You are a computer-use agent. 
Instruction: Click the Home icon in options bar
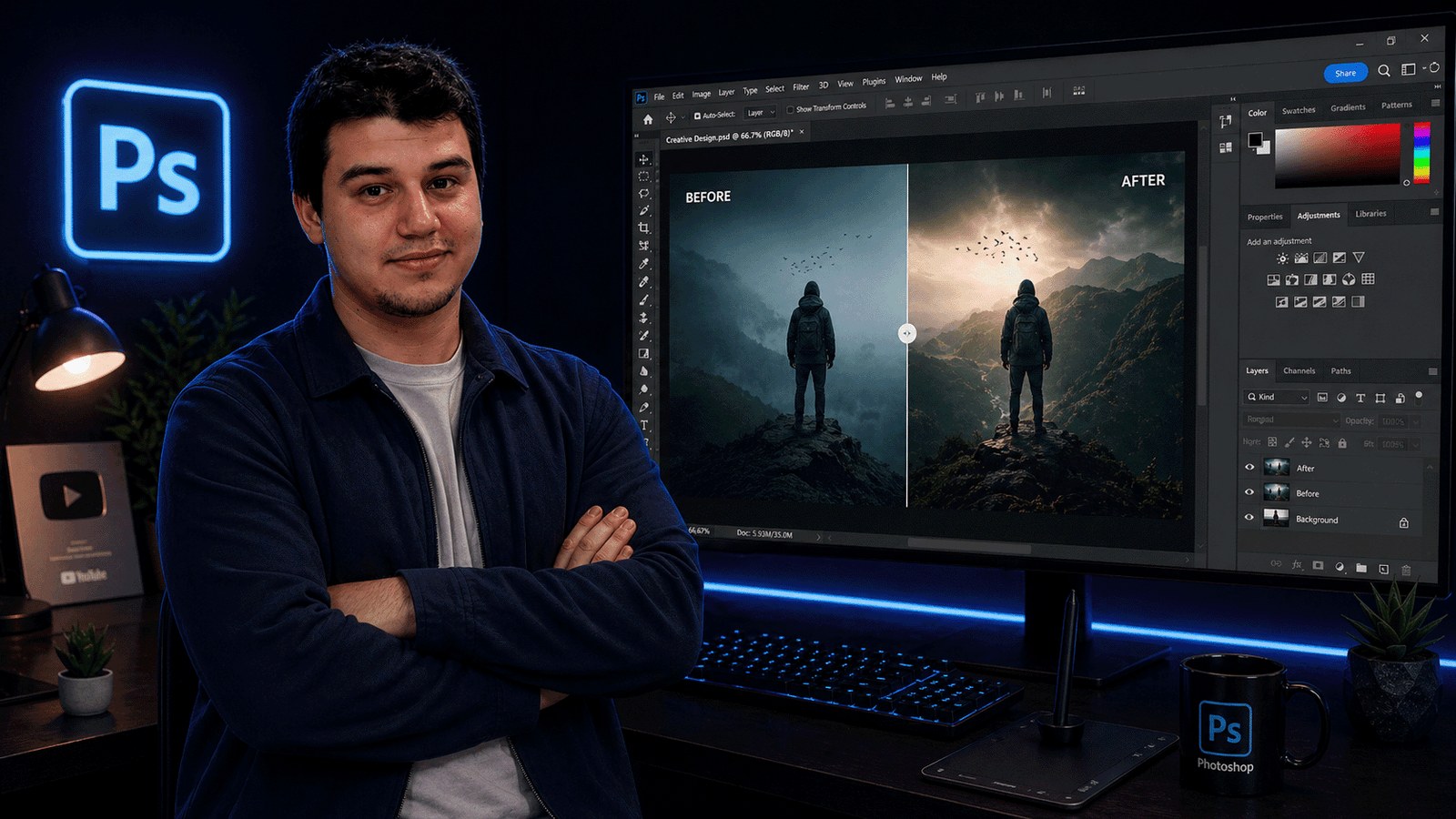pos(648,119)
